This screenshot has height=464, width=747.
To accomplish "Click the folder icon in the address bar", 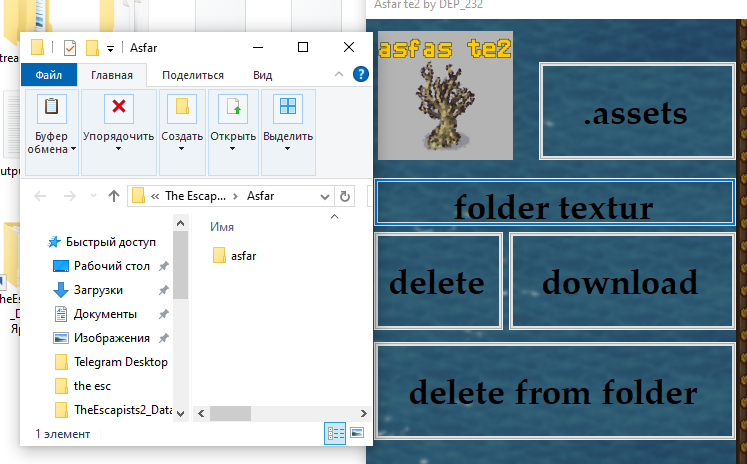I will tap(138, 196).
